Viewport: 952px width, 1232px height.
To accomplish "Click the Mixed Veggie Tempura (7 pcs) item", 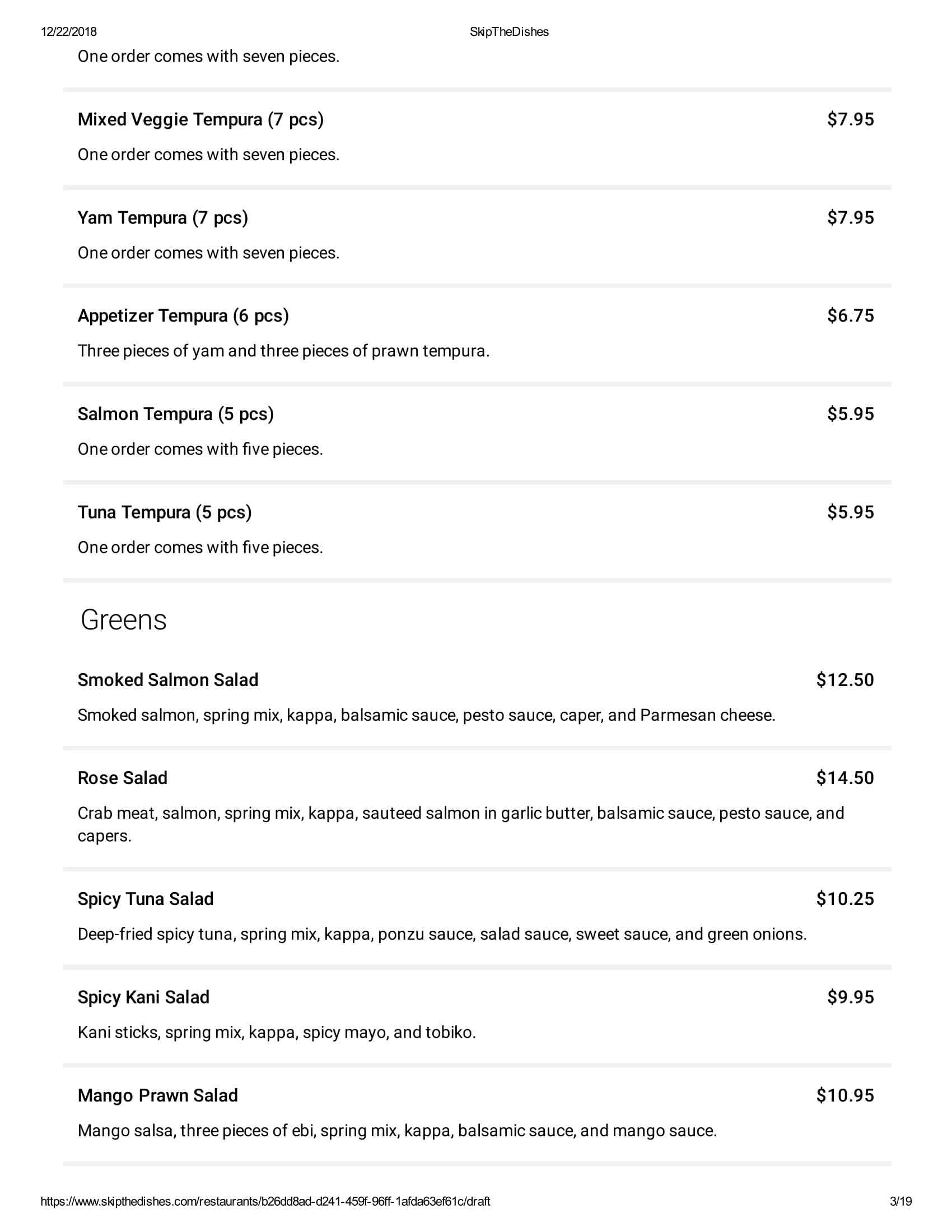I will 200,120.
